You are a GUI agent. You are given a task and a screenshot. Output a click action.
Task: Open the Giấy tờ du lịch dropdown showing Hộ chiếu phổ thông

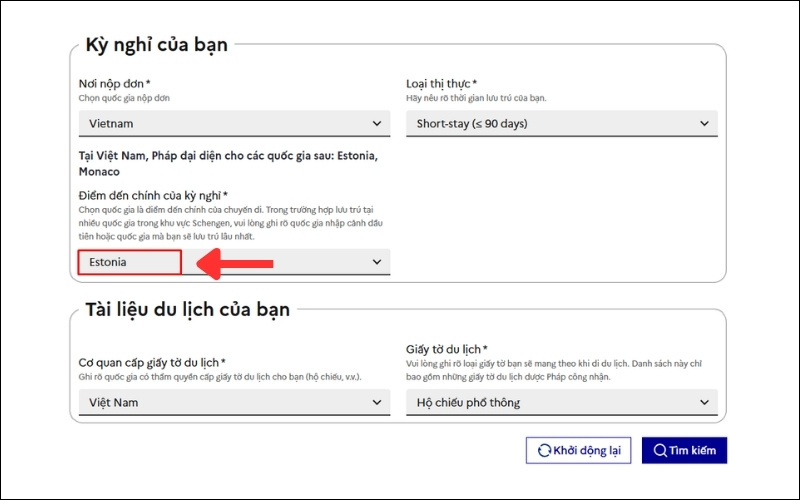562,402
